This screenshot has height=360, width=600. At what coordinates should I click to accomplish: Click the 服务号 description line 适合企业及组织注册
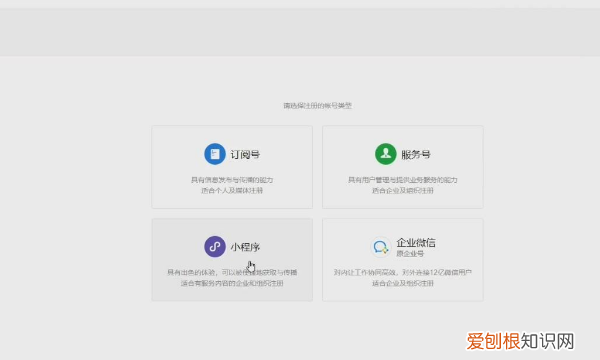coord(403,191)
